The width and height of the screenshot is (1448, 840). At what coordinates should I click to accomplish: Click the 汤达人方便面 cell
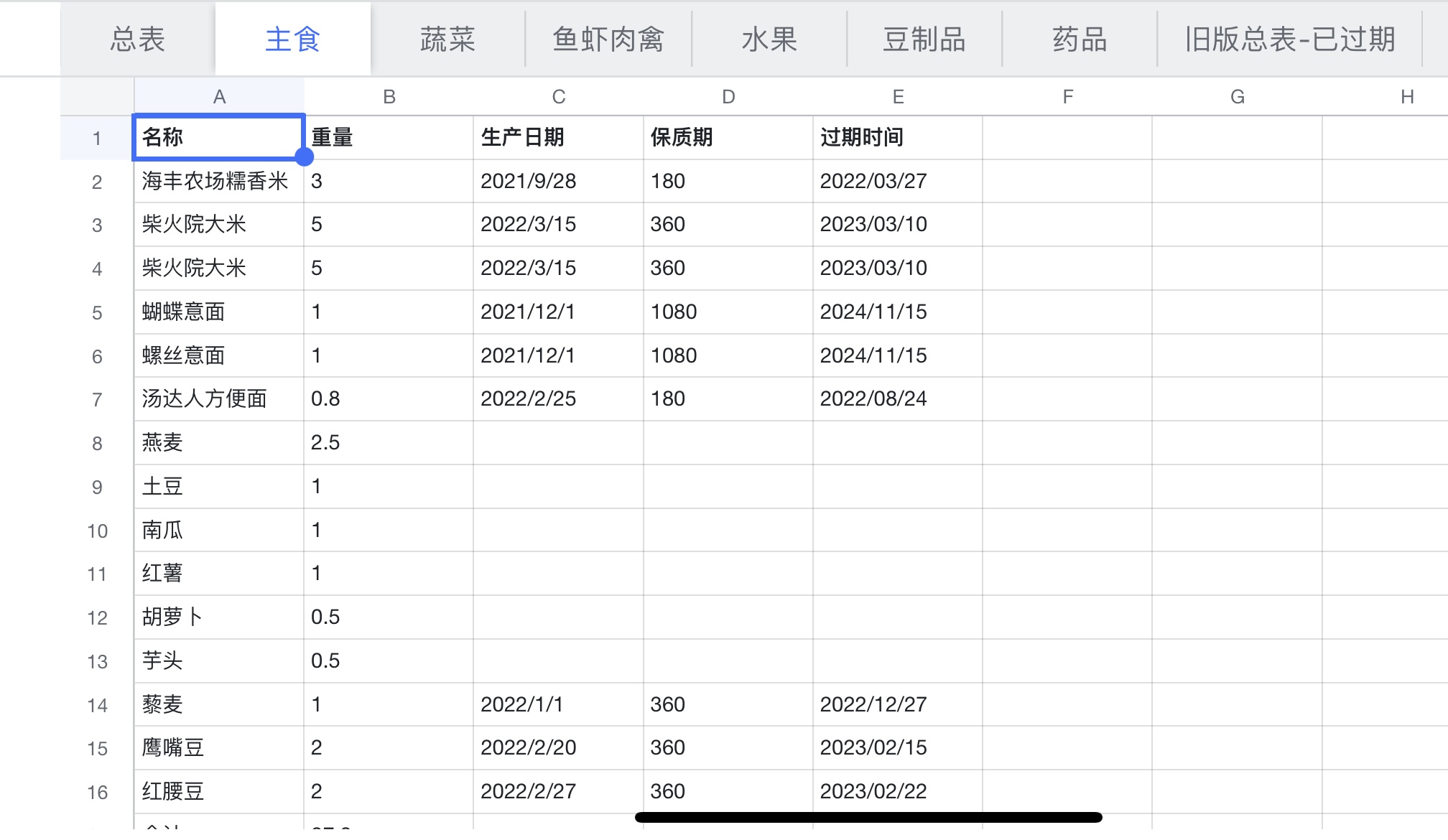218,398
